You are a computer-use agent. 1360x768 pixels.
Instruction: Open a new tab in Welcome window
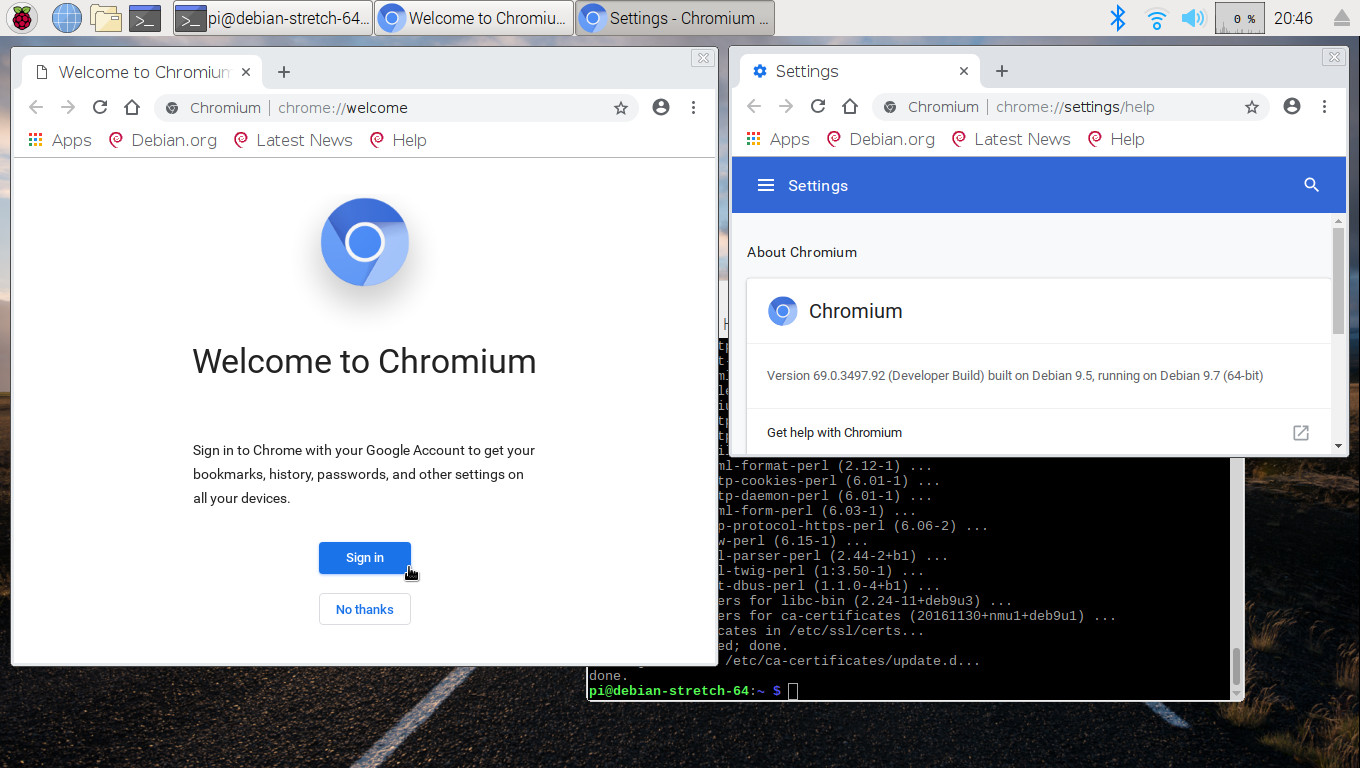click(284, 72)
